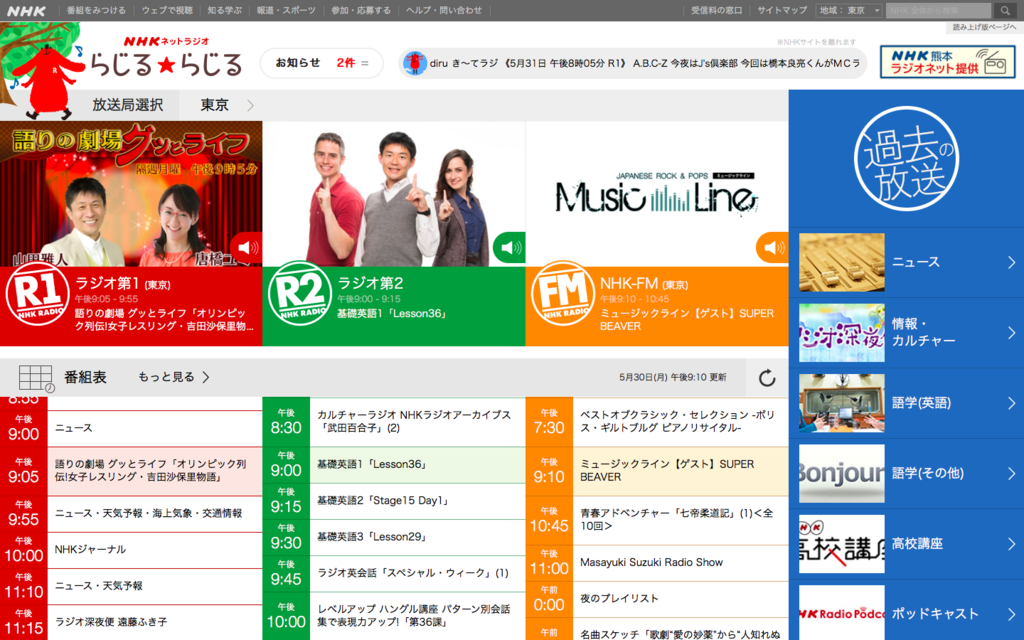Viewport: 1024px width, 640px height.
Task: Click 受信料の窓口 link
Action: pyautogui.click(x=717, y=10)
